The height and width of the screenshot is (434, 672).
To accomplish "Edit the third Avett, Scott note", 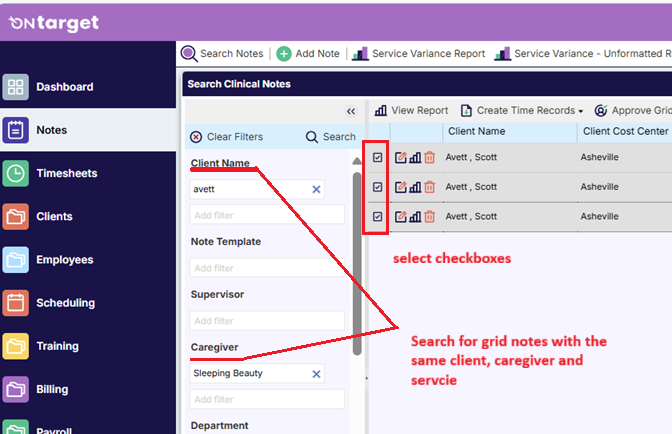I will click(x=400, y=217).
